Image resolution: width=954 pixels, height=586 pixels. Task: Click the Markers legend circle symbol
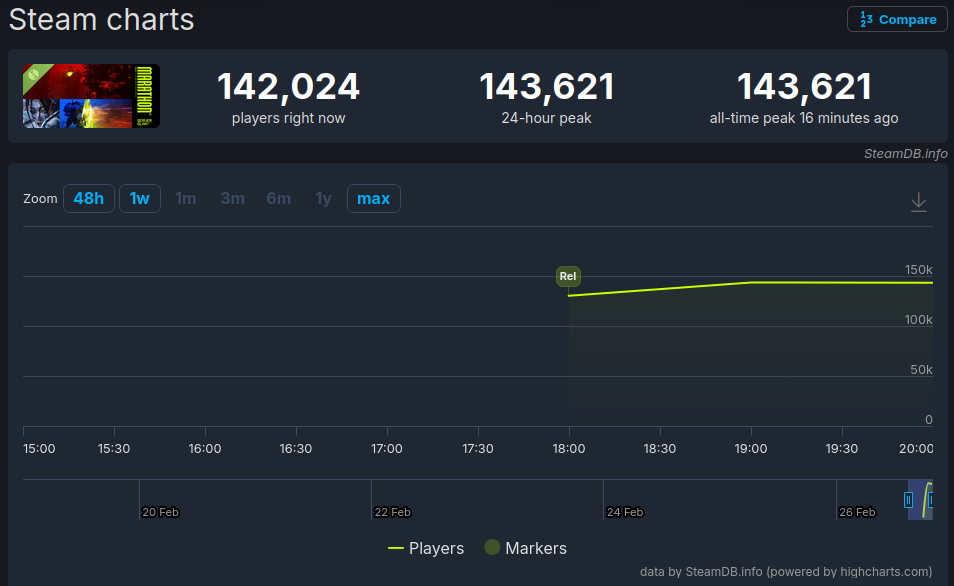(492, 547)
